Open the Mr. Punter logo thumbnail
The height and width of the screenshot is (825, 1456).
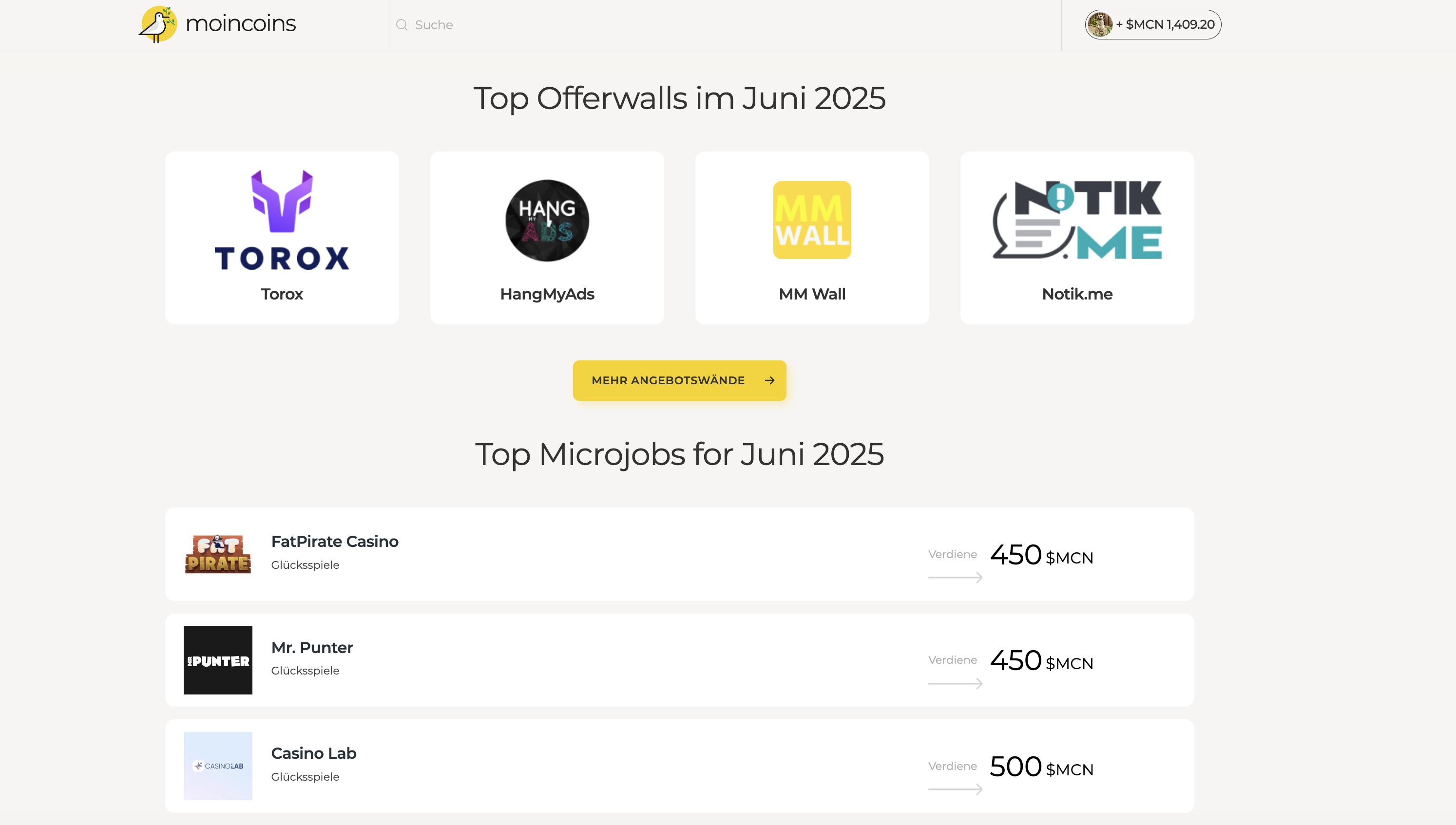[218, 660]
